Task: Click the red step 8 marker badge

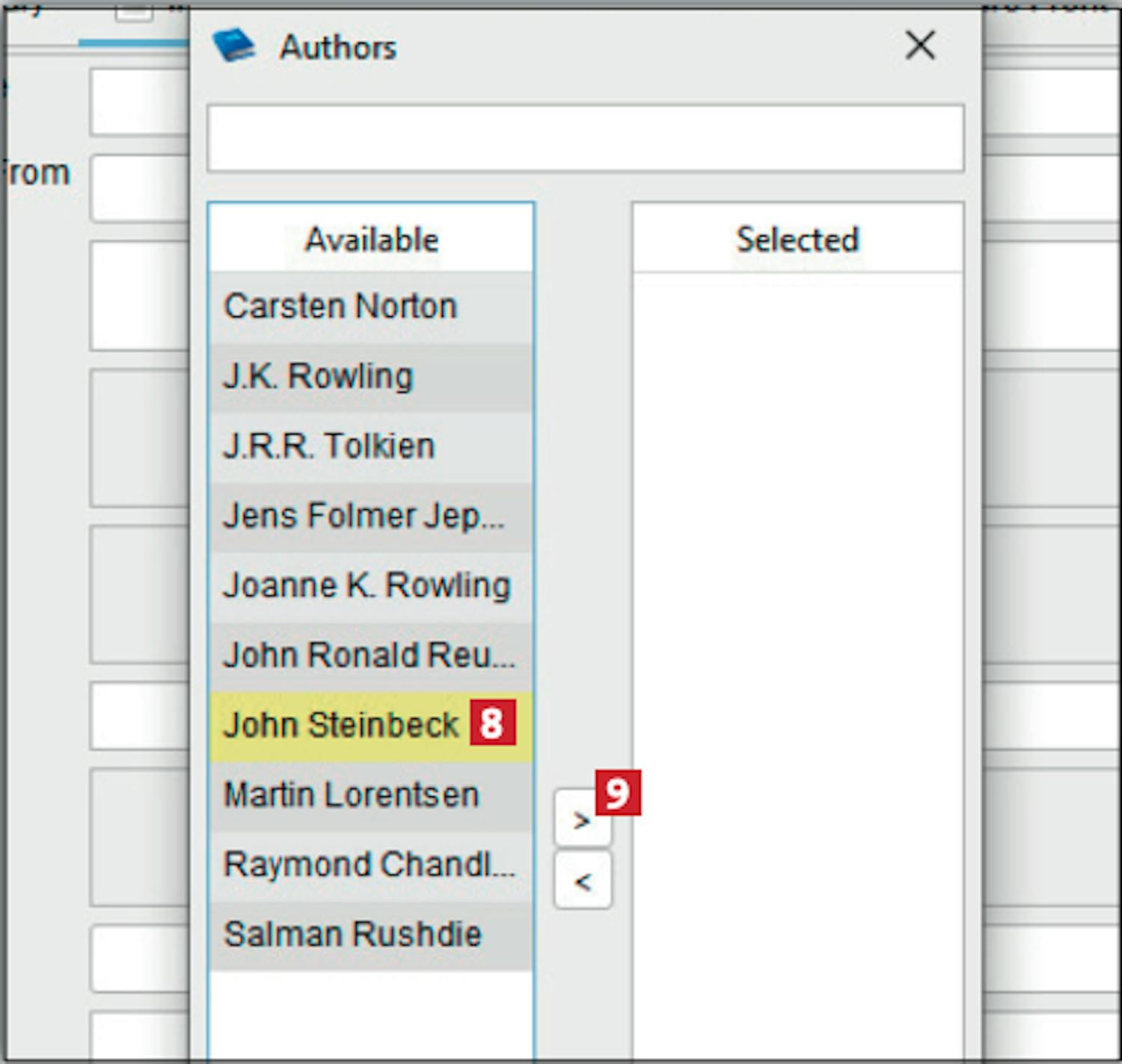Action: [492, 723]
